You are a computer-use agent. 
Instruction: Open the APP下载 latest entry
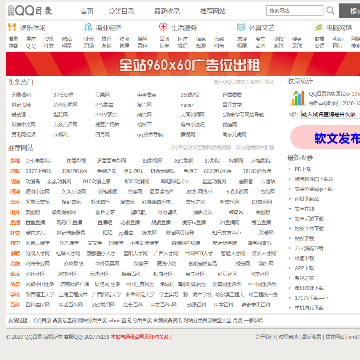coord(304,268)
